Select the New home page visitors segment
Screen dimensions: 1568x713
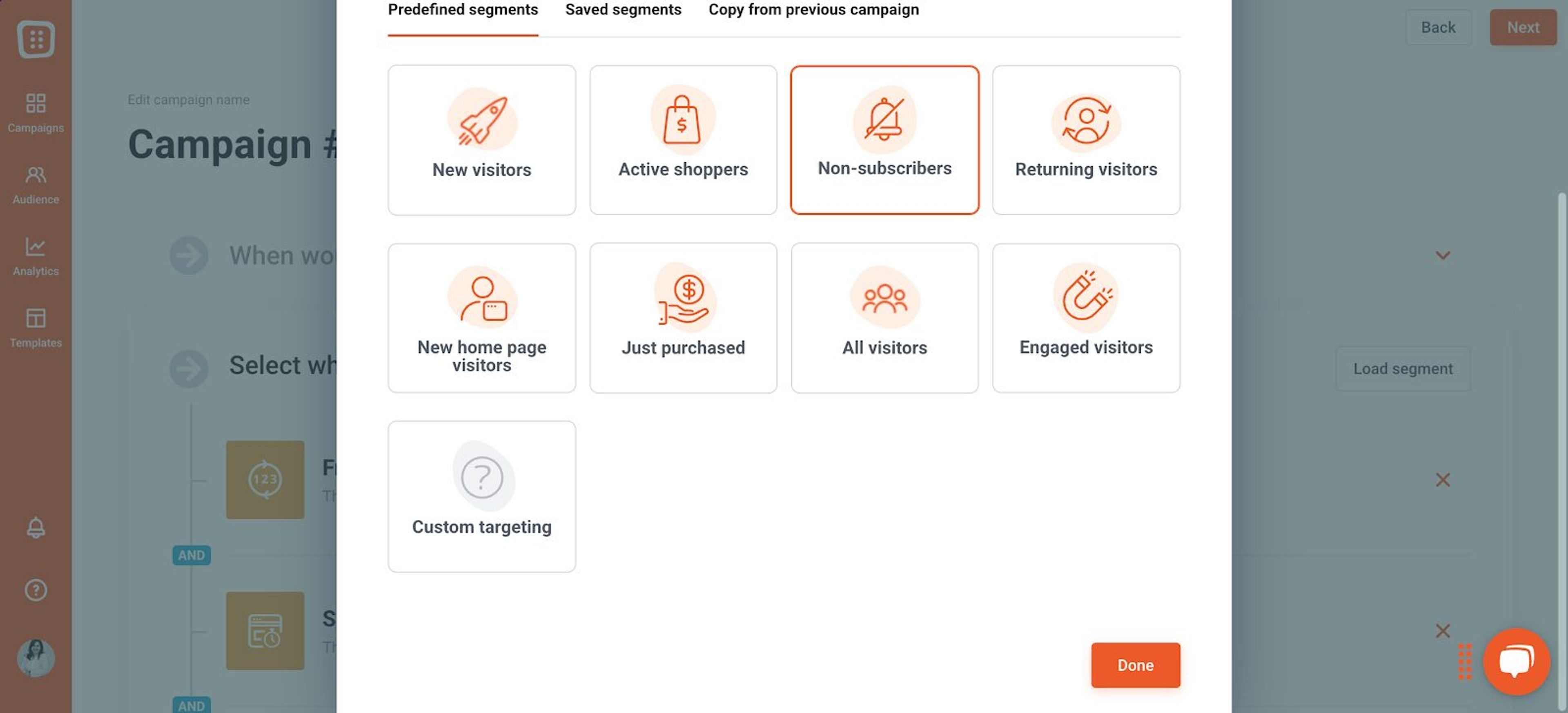click(x=481, y=318)
